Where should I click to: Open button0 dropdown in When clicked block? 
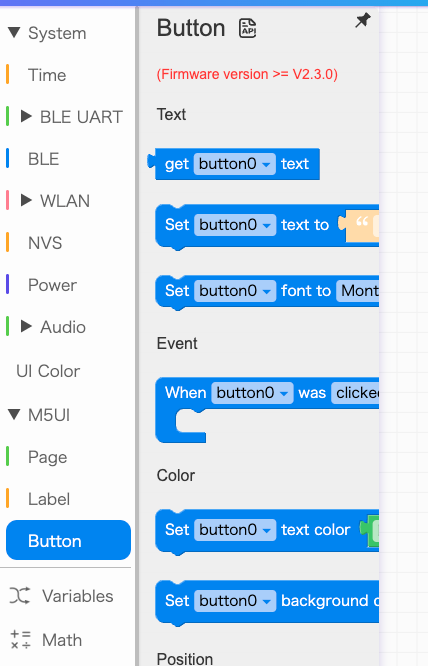[x=252, y=393]
